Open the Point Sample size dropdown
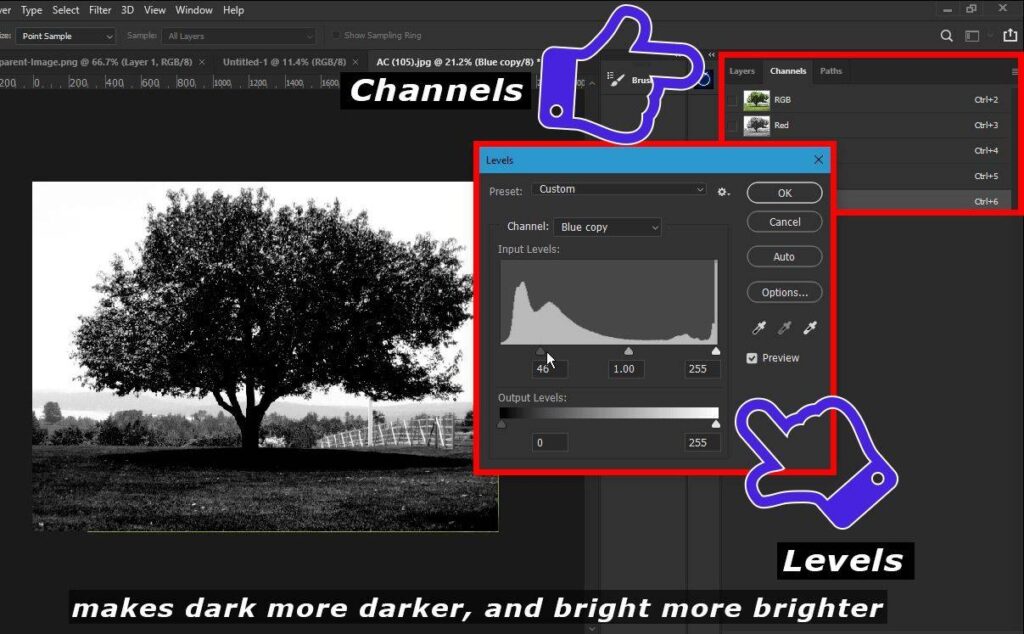The width and height of the screenshot is (1024, 634). coord(65,36)
